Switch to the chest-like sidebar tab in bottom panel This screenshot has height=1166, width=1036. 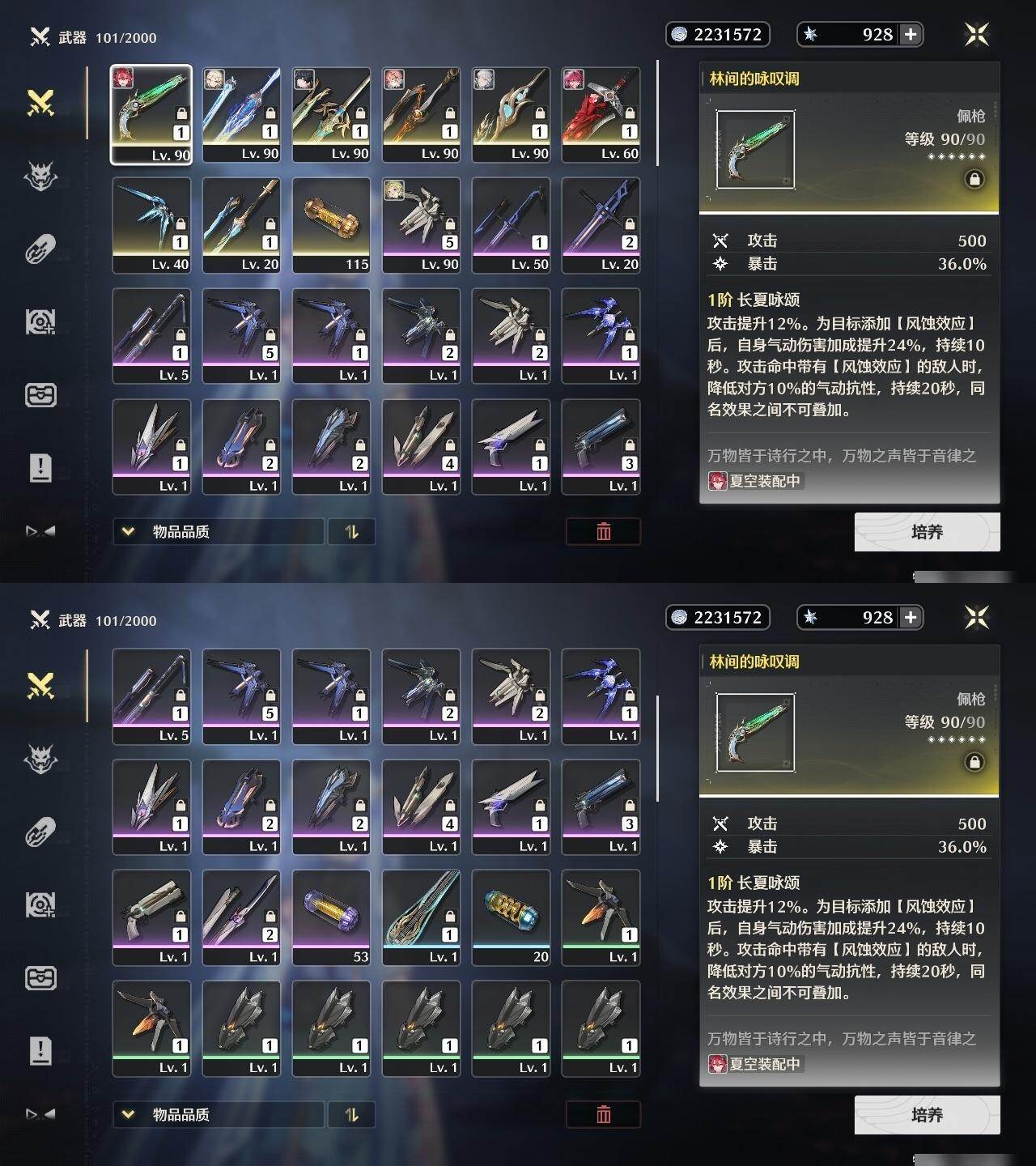(x=40, y=978)
